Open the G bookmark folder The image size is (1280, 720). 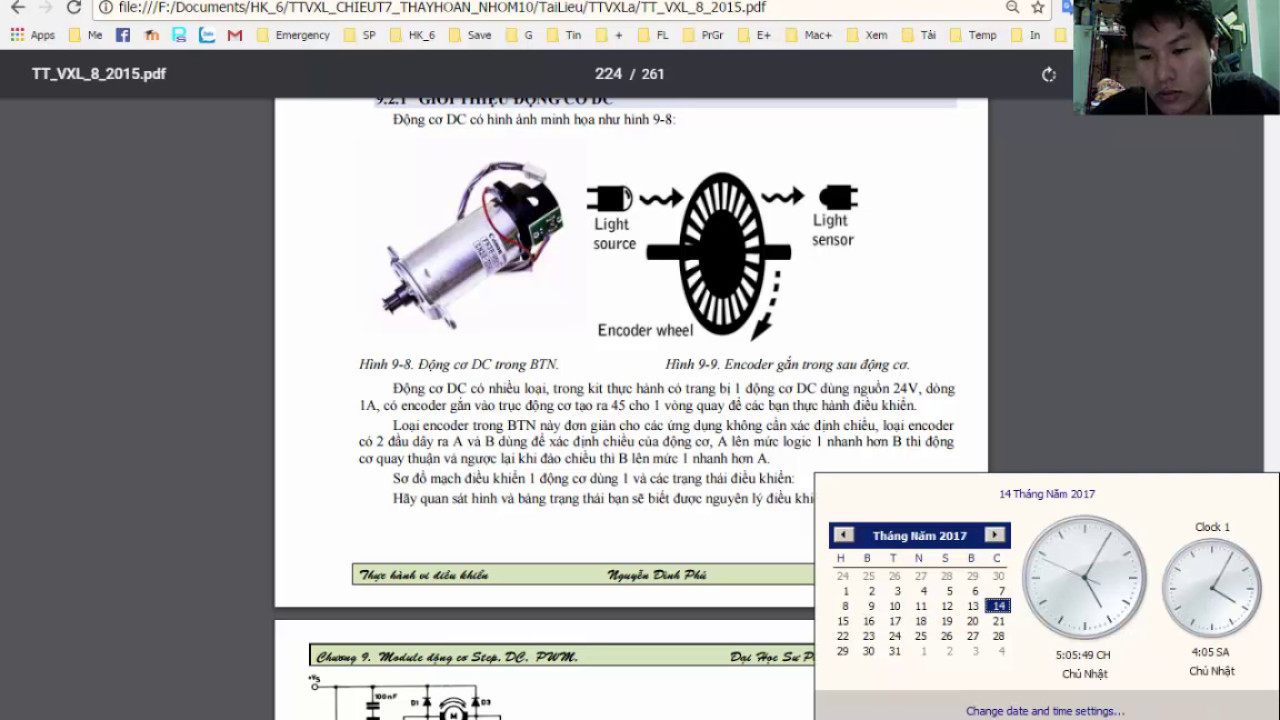coord(519,35)
